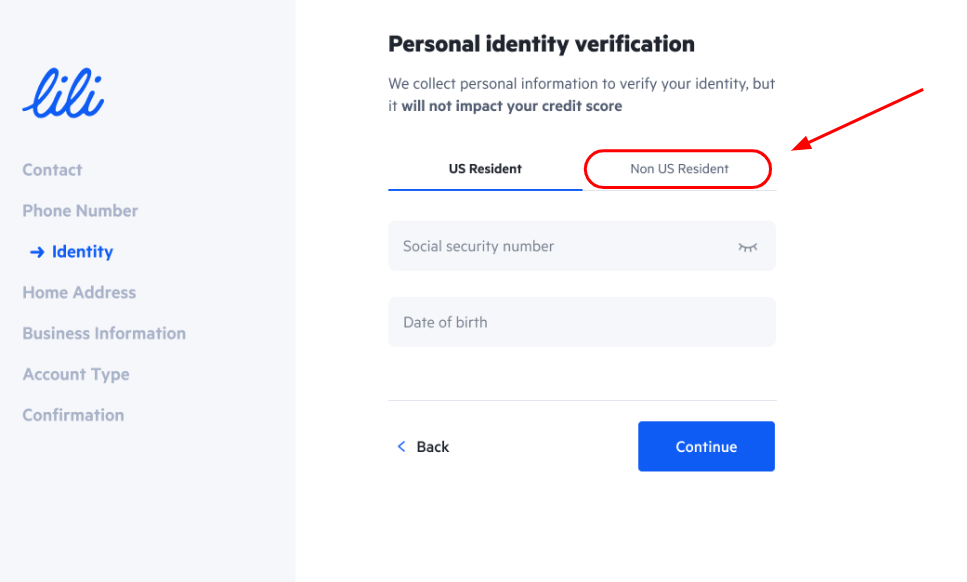Select the Account Type step
The width and height of the screenshot is (967, 582).
tap(76, 375)
